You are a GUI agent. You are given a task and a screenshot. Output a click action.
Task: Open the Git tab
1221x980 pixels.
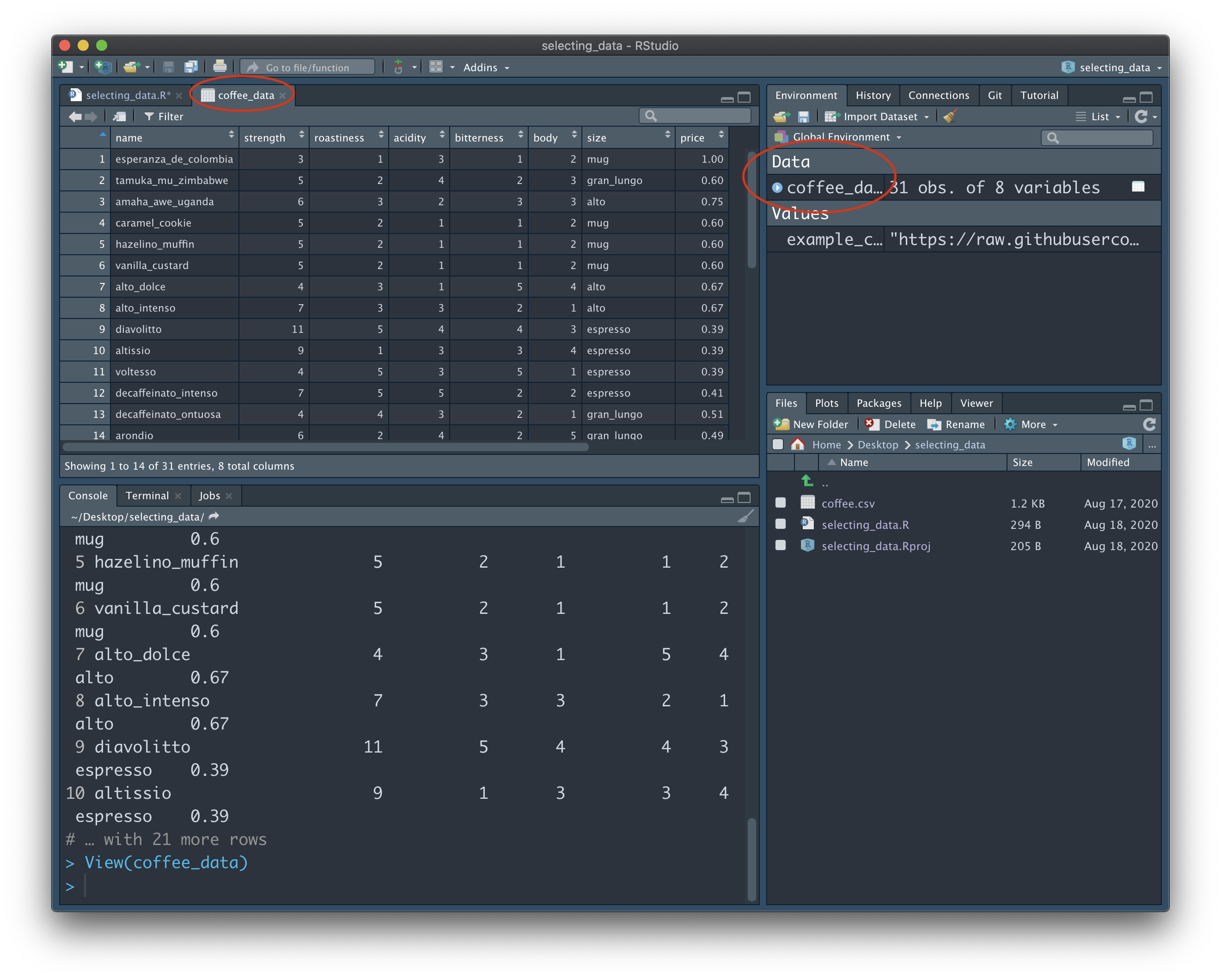[x=995, y=95]
